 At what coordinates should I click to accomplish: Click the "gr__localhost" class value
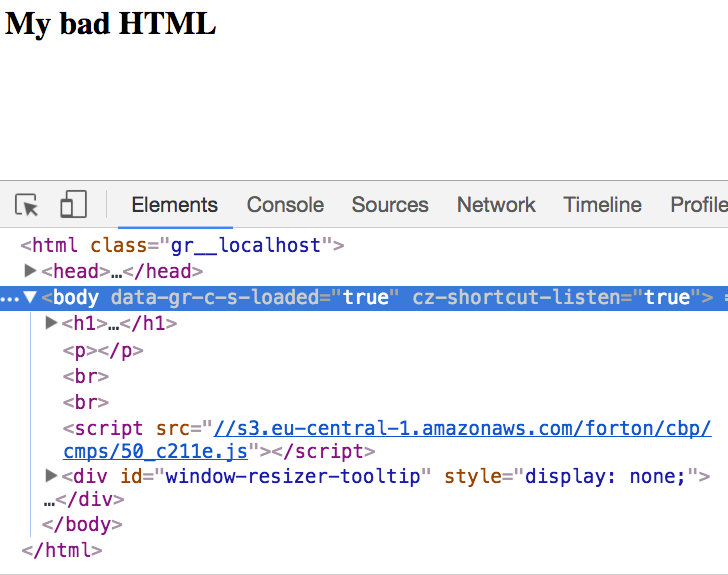click(x=246, y=245)
